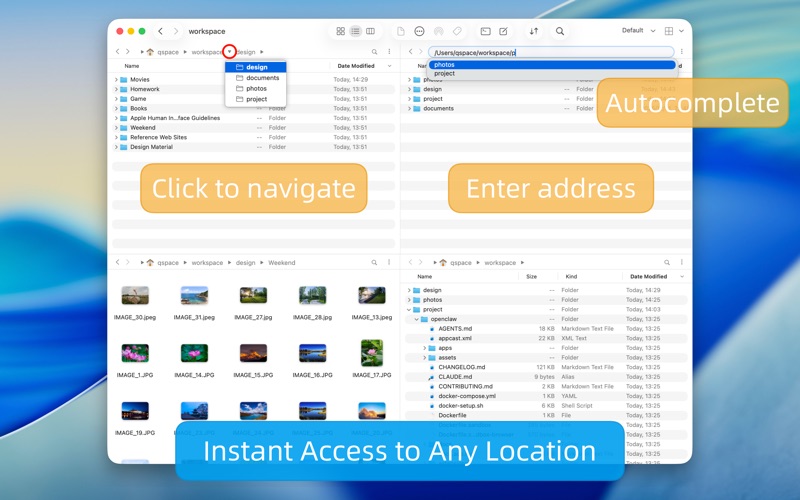Select highlighted photos autocomplete suggestion
800x500 pixels.
pyautogui.click(x=444, y=65)
